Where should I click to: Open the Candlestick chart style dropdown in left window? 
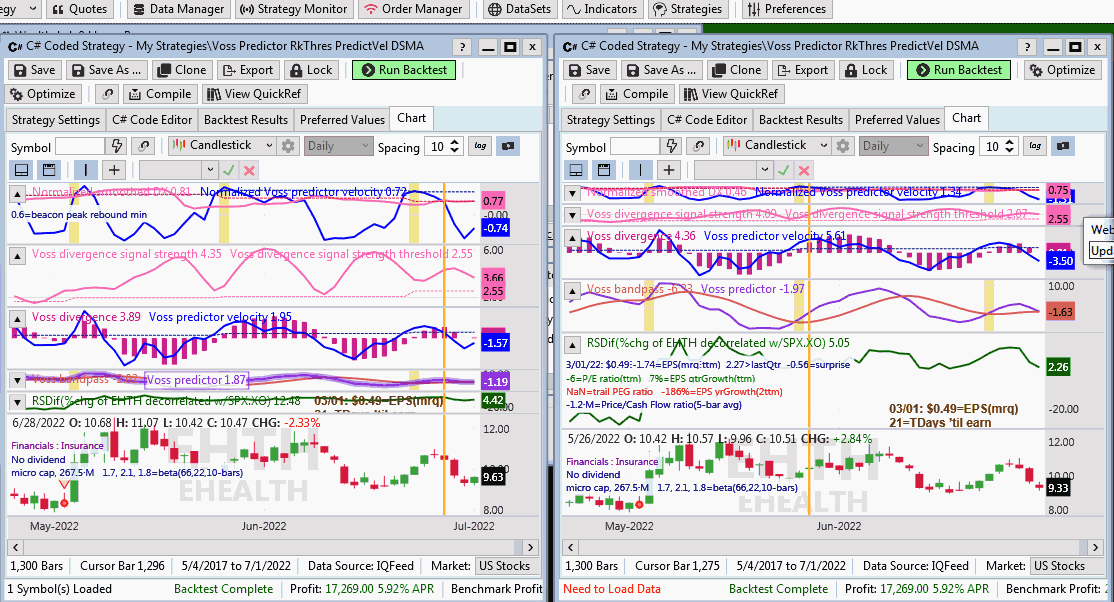point(222,146)
